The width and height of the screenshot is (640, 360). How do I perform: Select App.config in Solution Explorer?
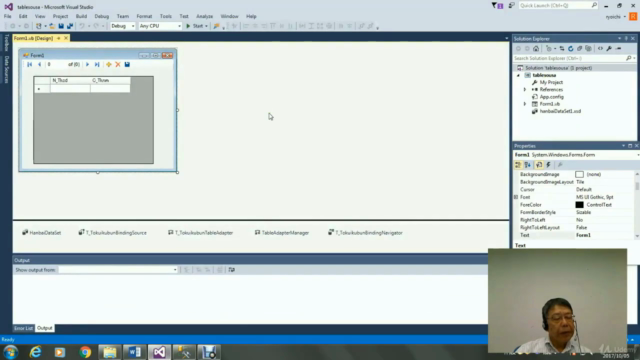[x=551, y=97]
